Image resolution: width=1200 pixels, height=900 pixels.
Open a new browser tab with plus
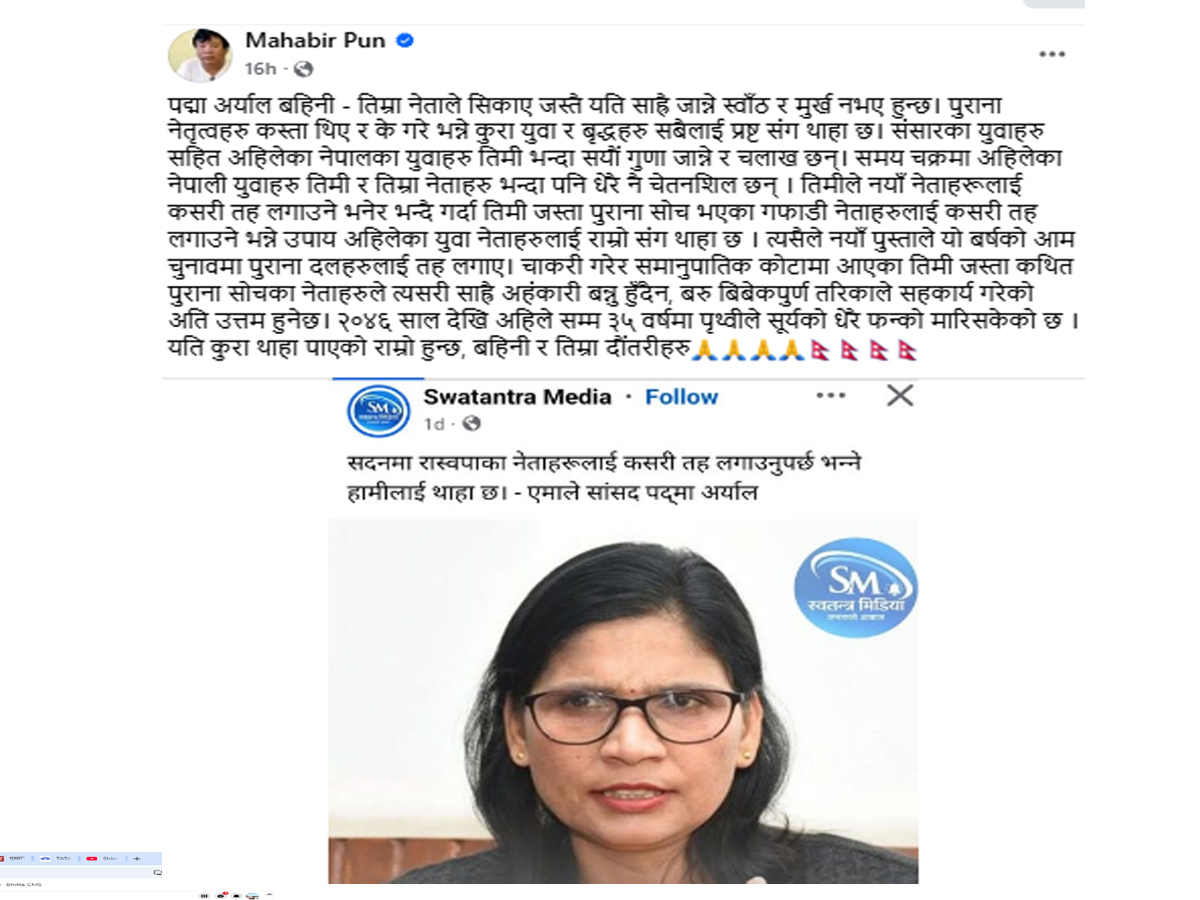point(136,858)
